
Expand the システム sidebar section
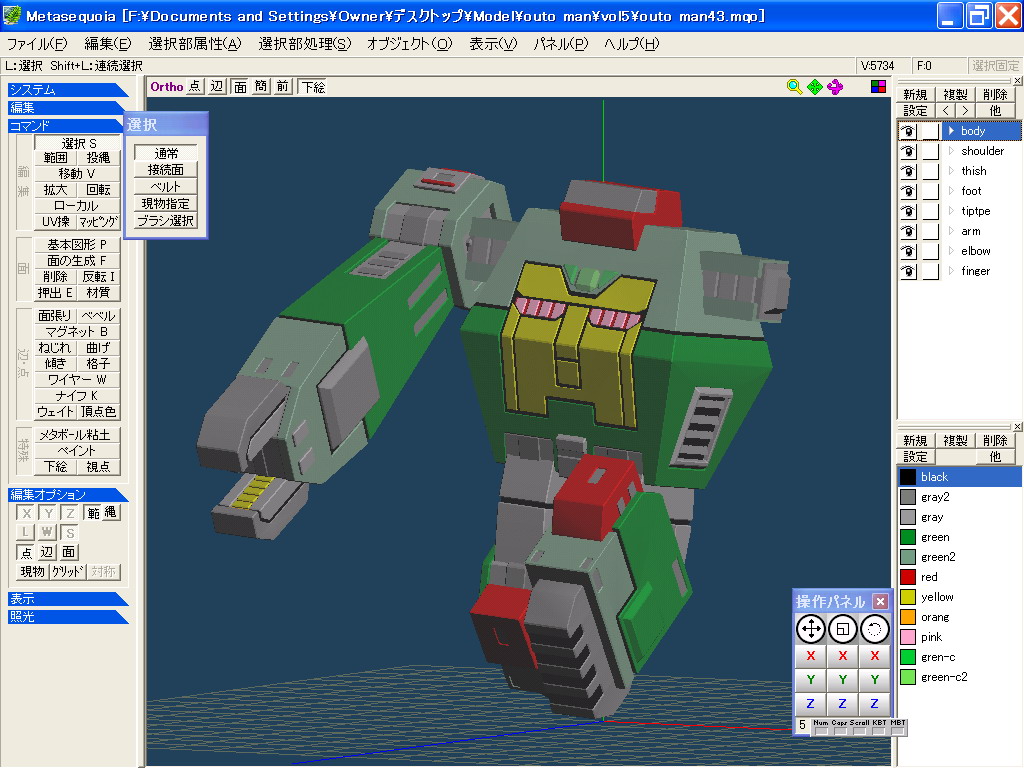click(68, 89)
